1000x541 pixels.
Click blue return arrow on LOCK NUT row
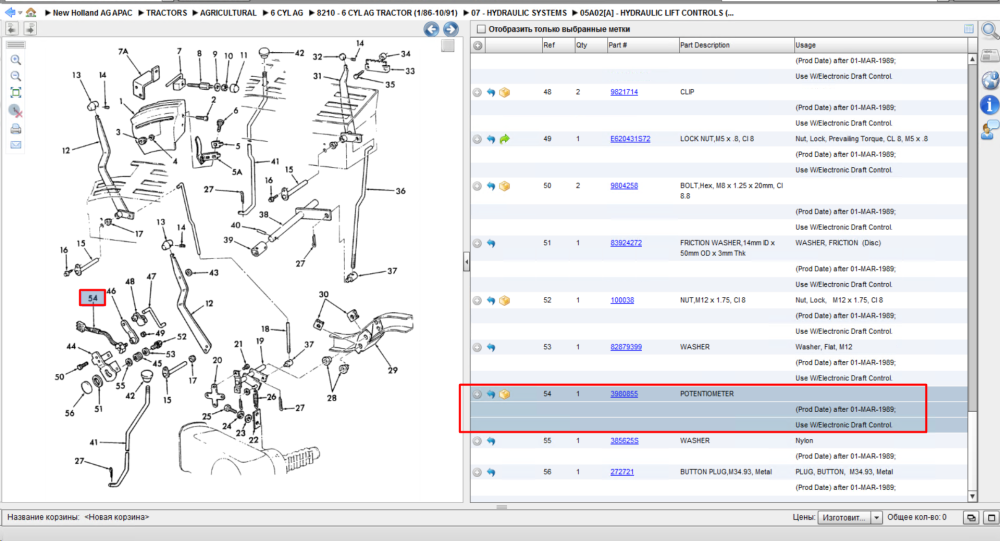pyautogui.click(x=490, y=139)
